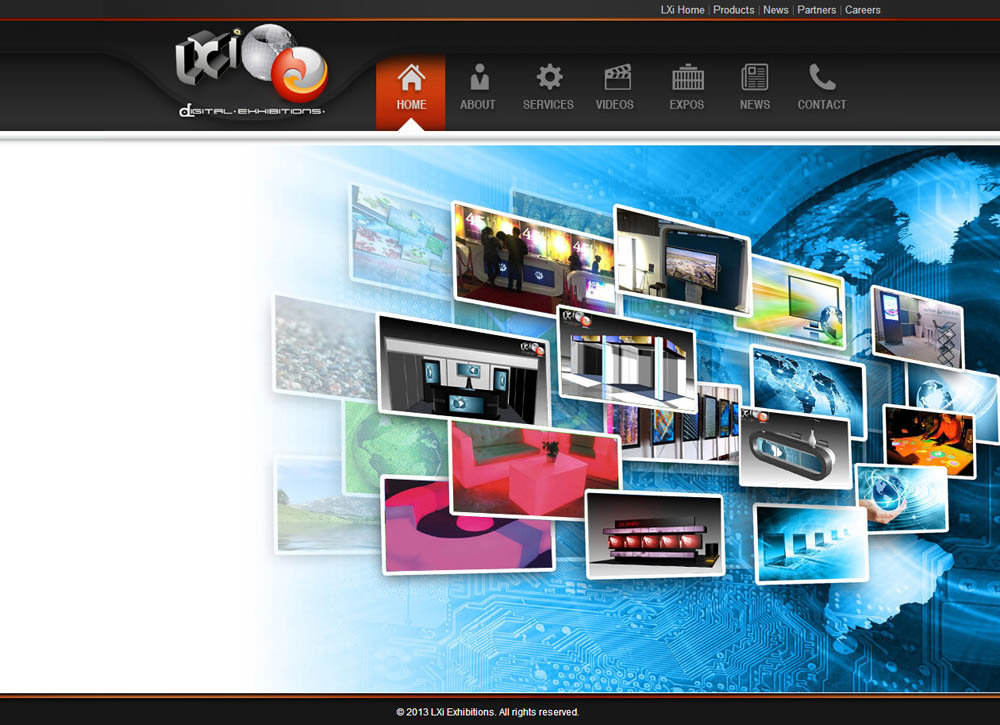The width and height of the screenshot is (1000, 725).
Task: Select the Services gear icon
Action: 549,77
